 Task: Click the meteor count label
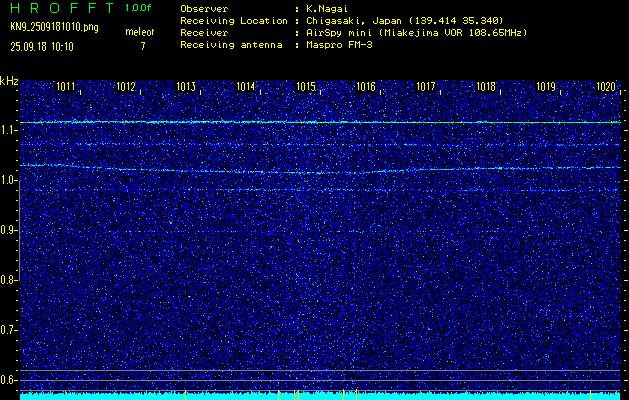point(140,32)
